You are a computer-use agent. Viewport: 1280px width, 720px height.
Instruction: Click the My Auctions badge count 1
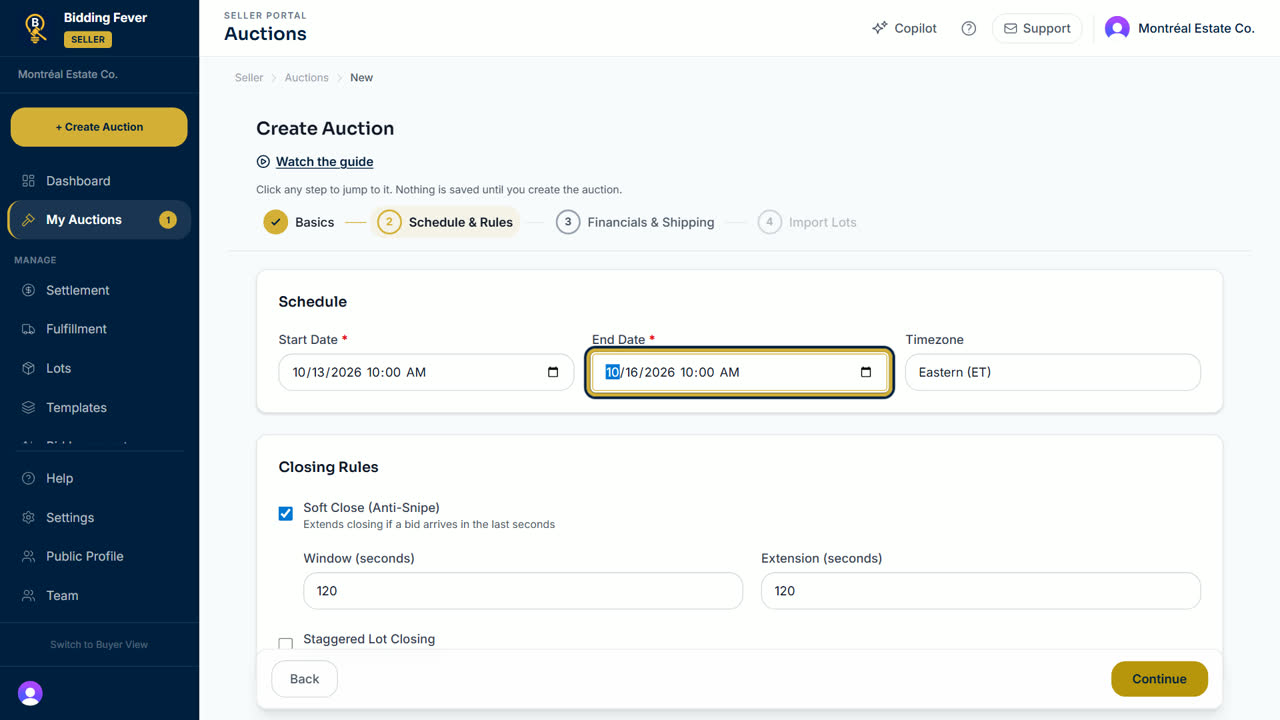[x=168, y=220]
